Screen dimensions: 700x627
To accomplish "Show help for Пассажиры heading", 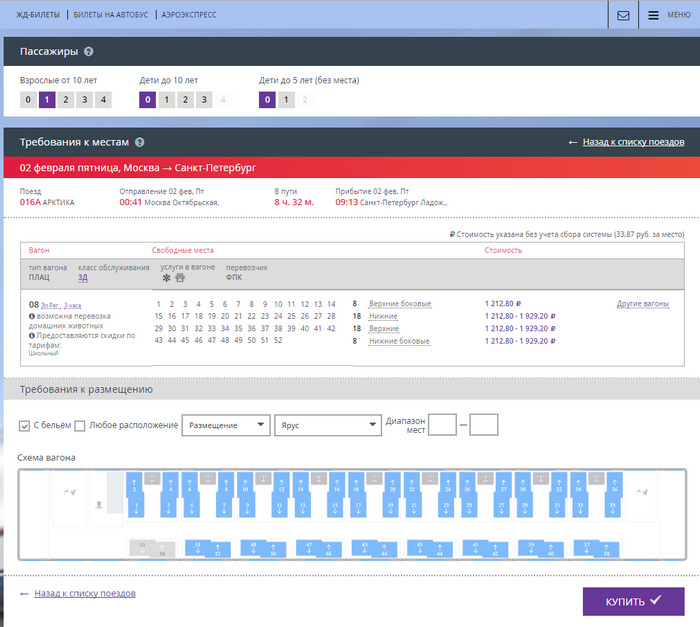I will [x=88, y=51].
